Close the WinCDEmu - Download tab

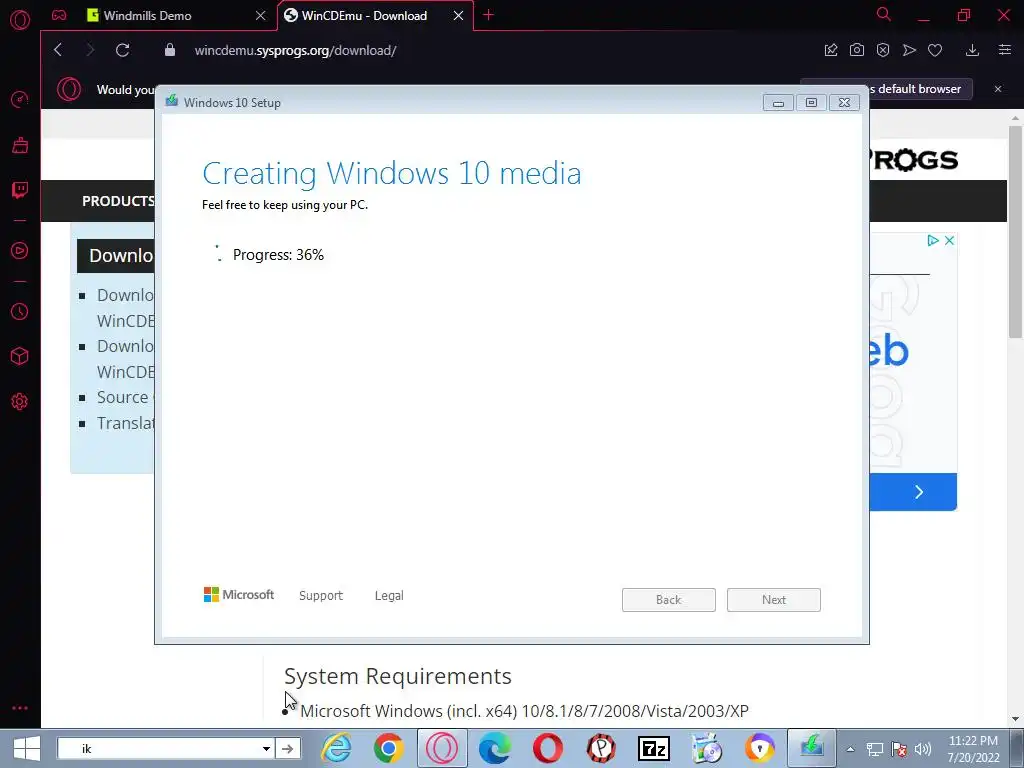(x=458, y=15)
